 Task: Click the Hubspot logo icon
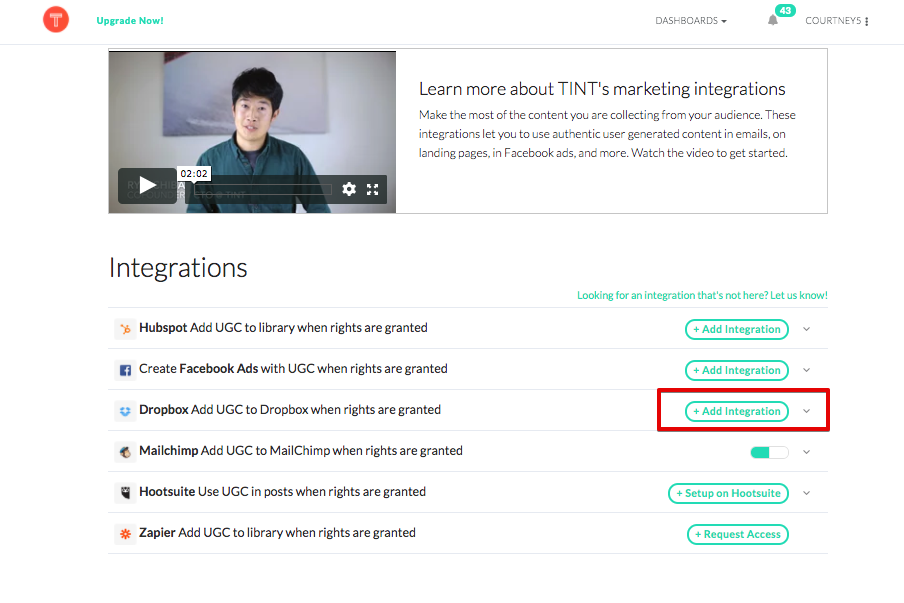125,329
